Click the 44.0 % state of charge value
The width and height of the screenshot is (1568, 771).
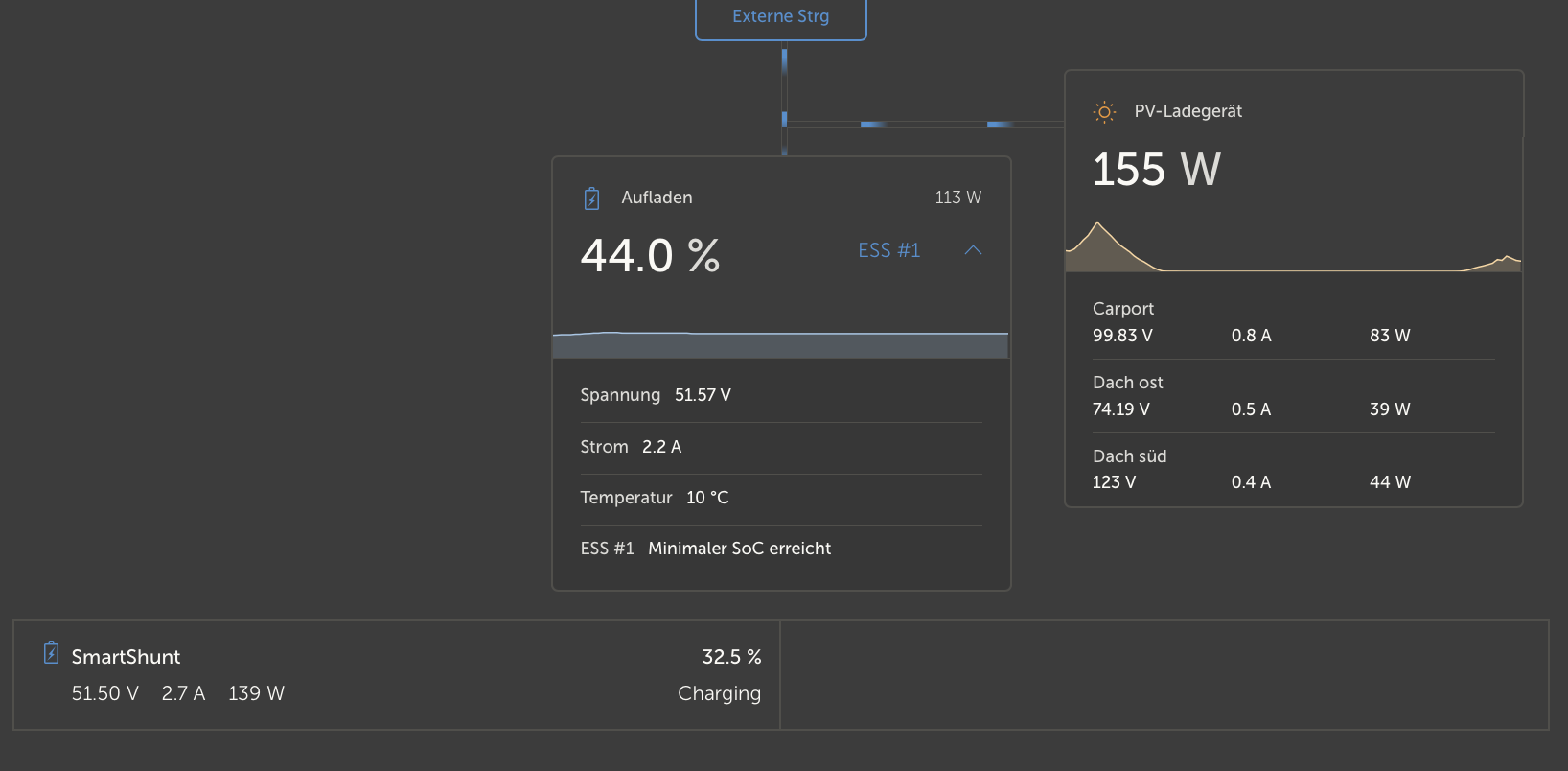[x=651, y=256]
